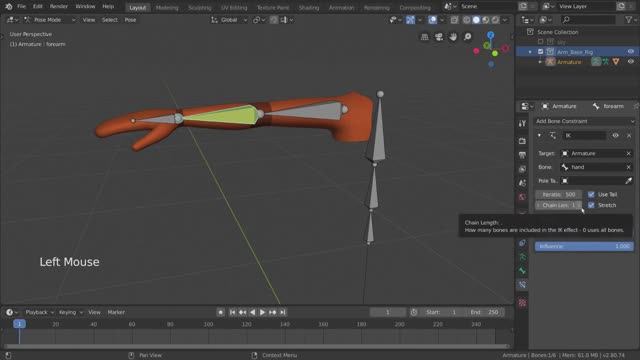
Task: Select solid viewport shading
Action: [476, 20]
